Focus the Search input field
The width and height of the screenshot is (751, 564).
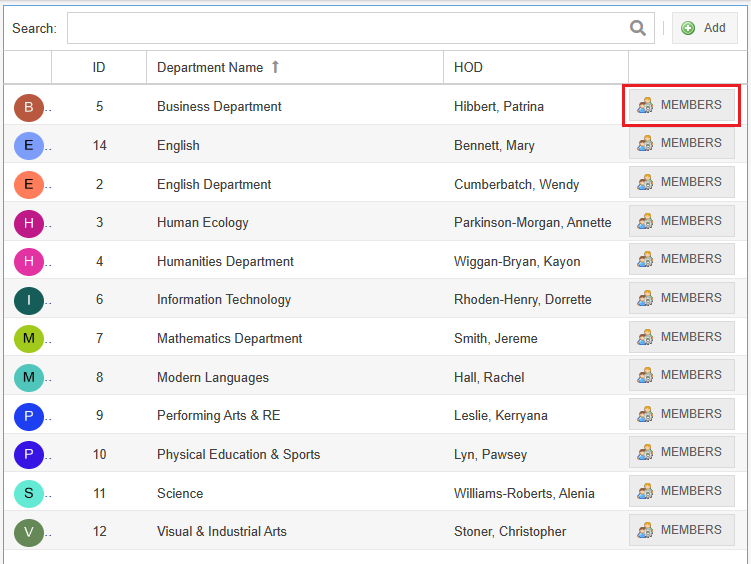pyautogui.click(x=360, y=28)
